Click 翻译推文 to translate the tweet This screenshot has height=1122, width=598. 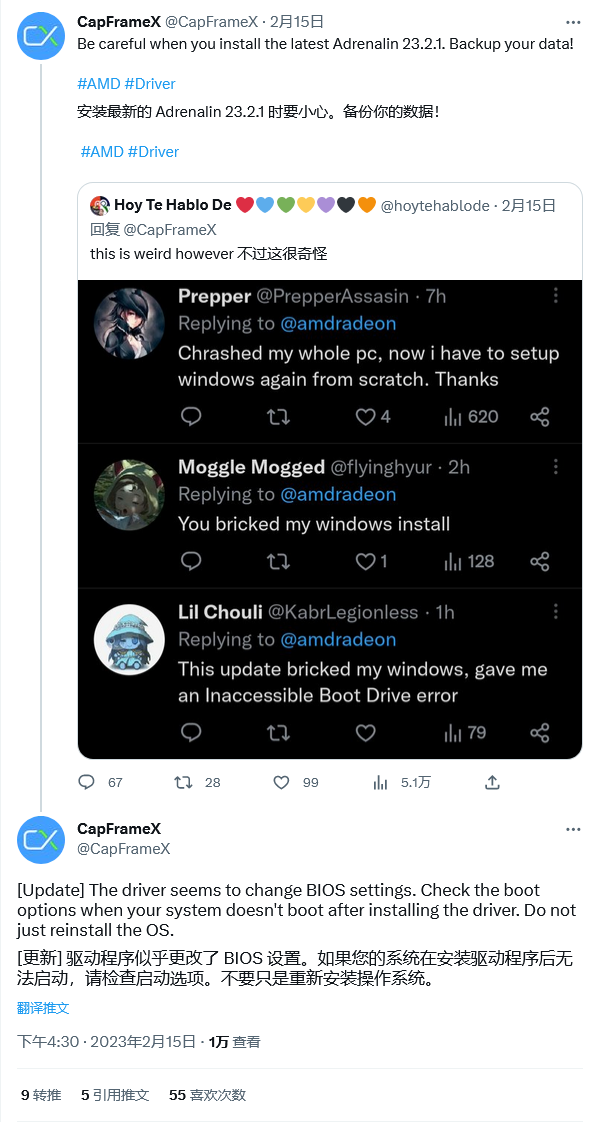(x=43, y=1008)
